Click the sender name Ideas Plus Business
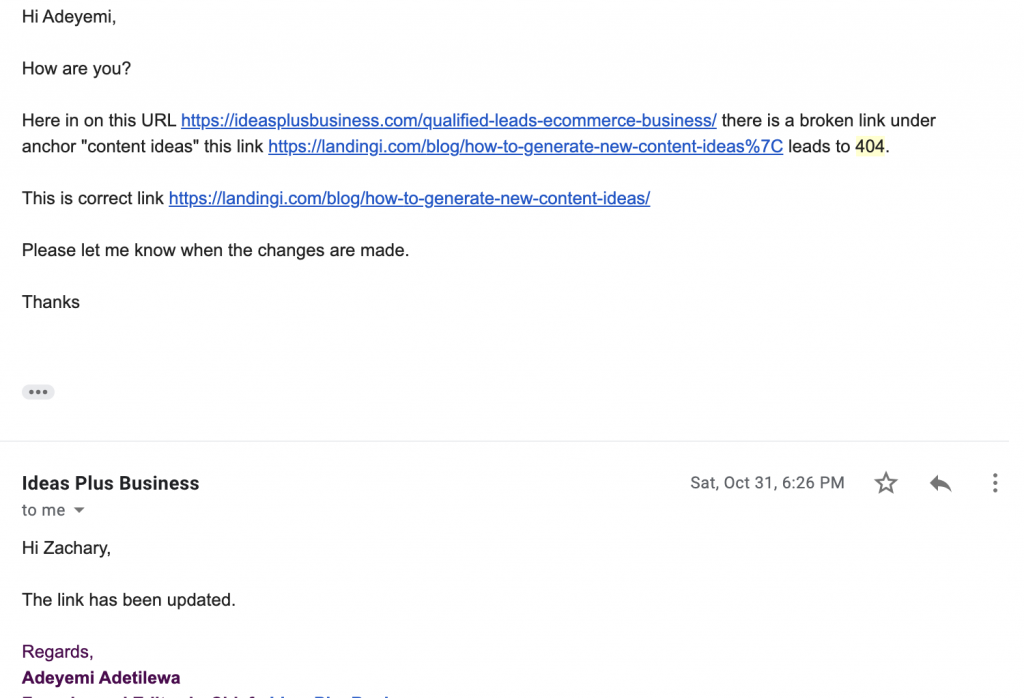This screenshot has height=698, width=1024. (x=110, y=483)
